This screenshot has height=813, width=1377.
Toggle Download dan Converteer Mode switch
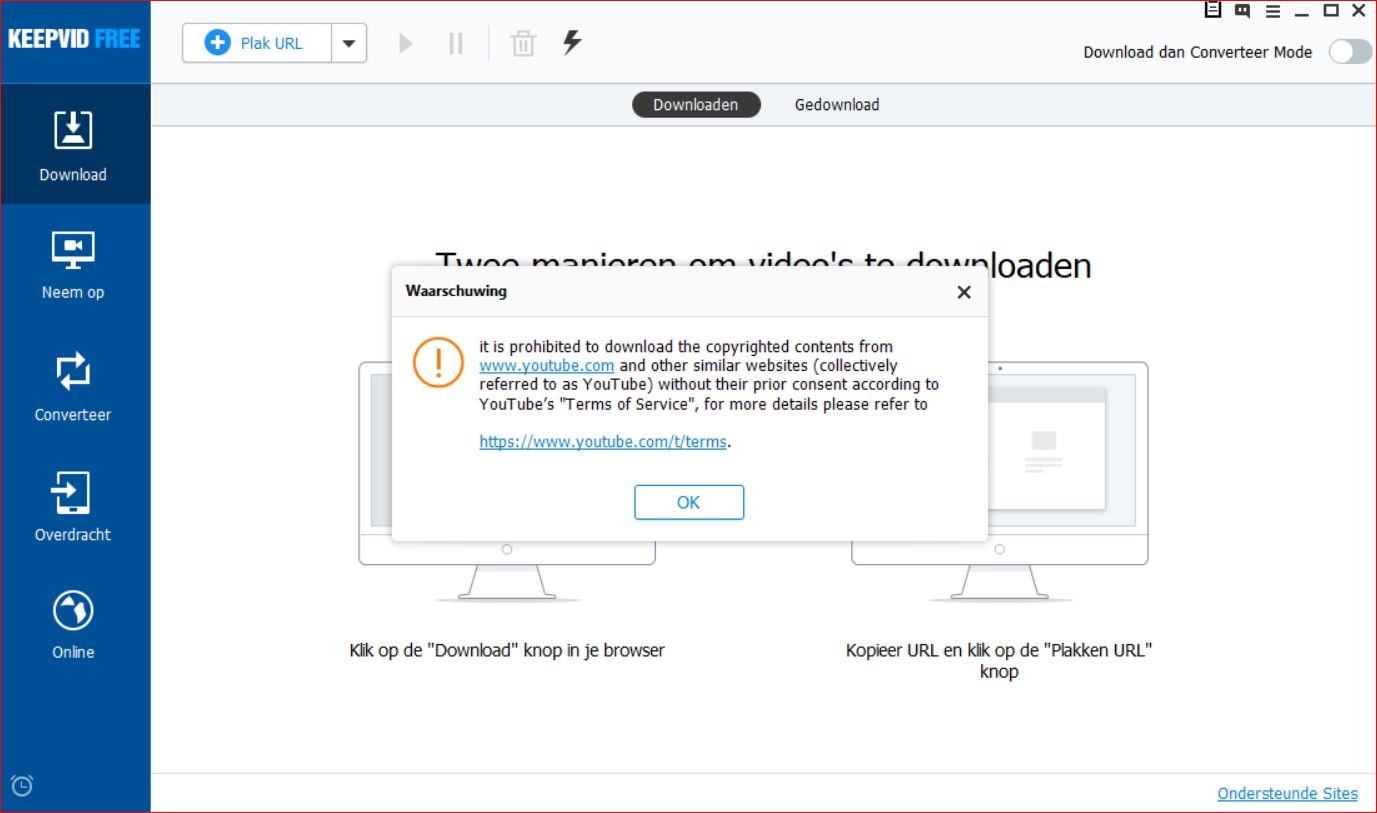click(x=1350, y=52)
